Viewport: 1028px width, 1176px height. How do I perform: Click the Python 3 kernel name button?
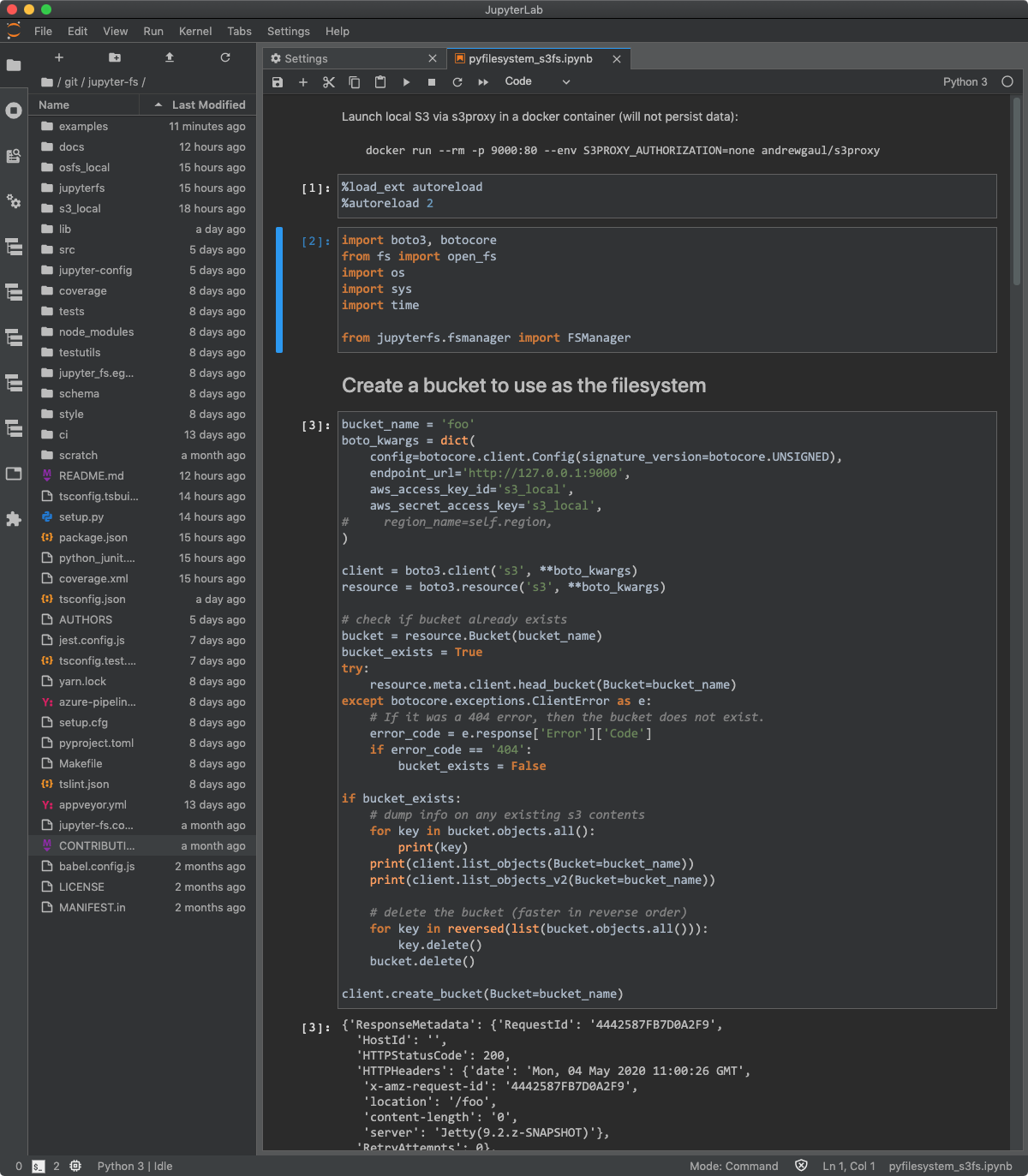coord(965,82)
